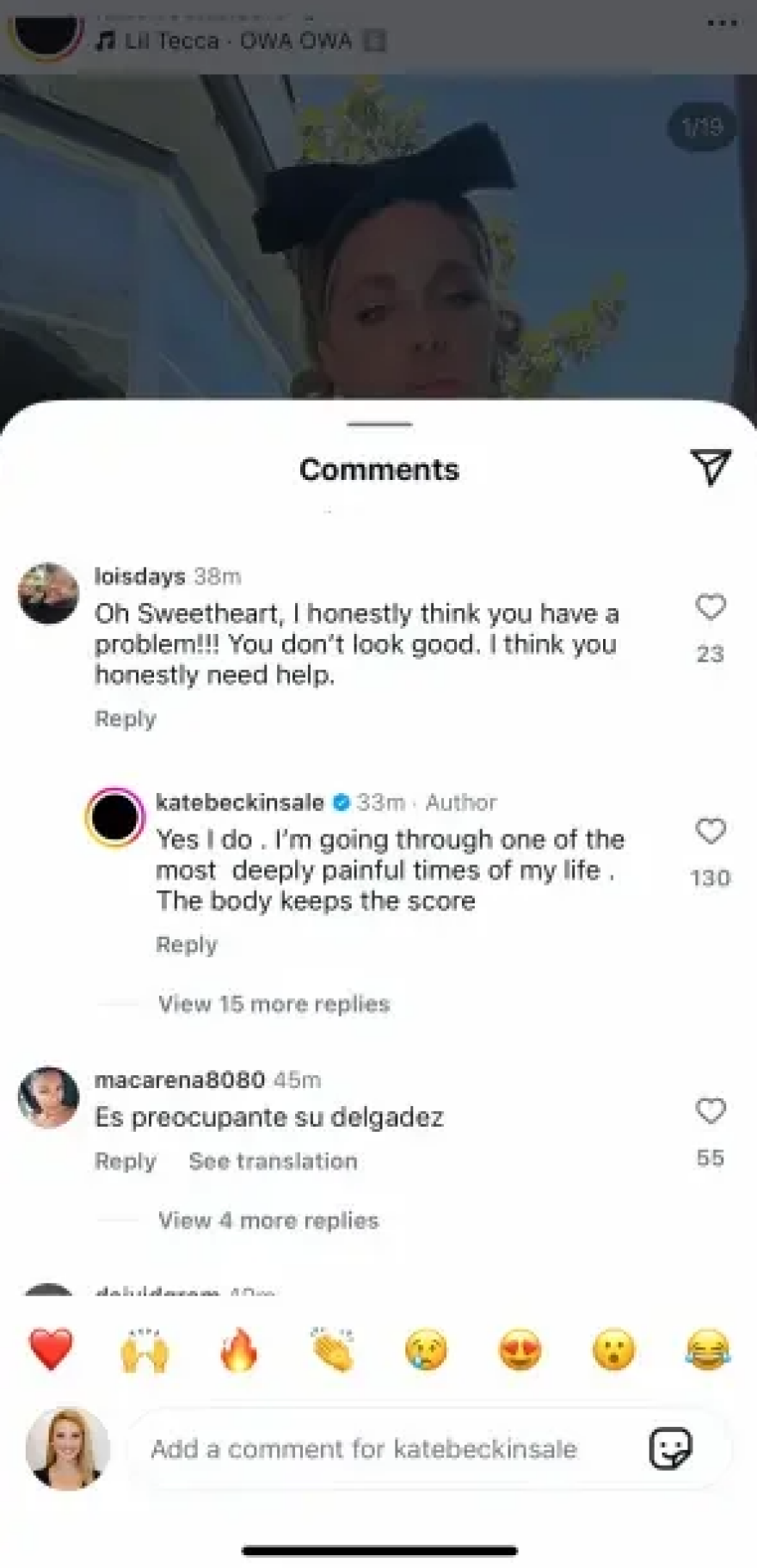Like the loisdays comment
This screenshot has width=757, height=1568.
click(x=710, y=607)
